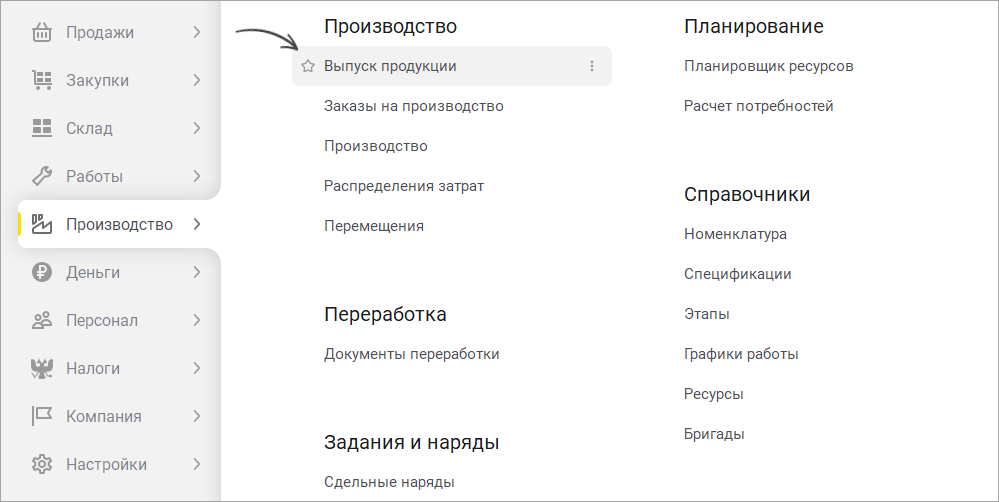The height and width of the screenshot is (502, 999).
Task: Click the people icon for Персонал
Action: click(42, 320)
